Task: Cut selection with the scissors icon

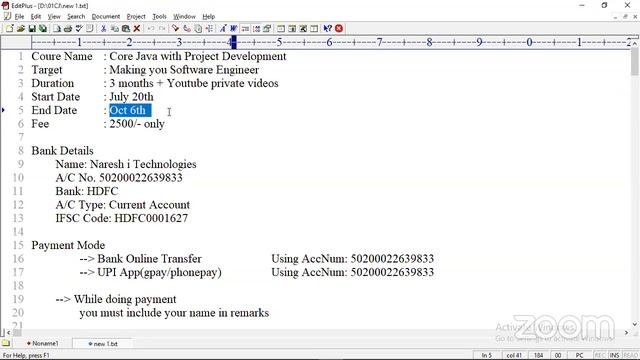Action: pyautogui.click(x=103, y=29)
